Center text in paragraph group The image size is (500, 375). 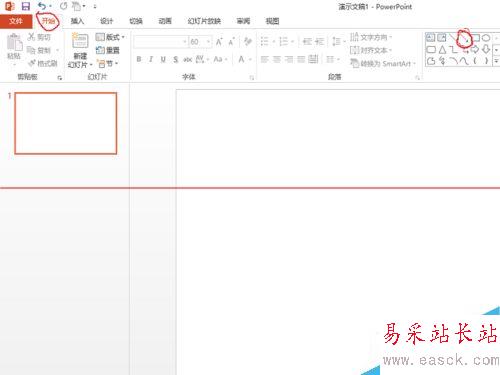(x=277, y=59)
